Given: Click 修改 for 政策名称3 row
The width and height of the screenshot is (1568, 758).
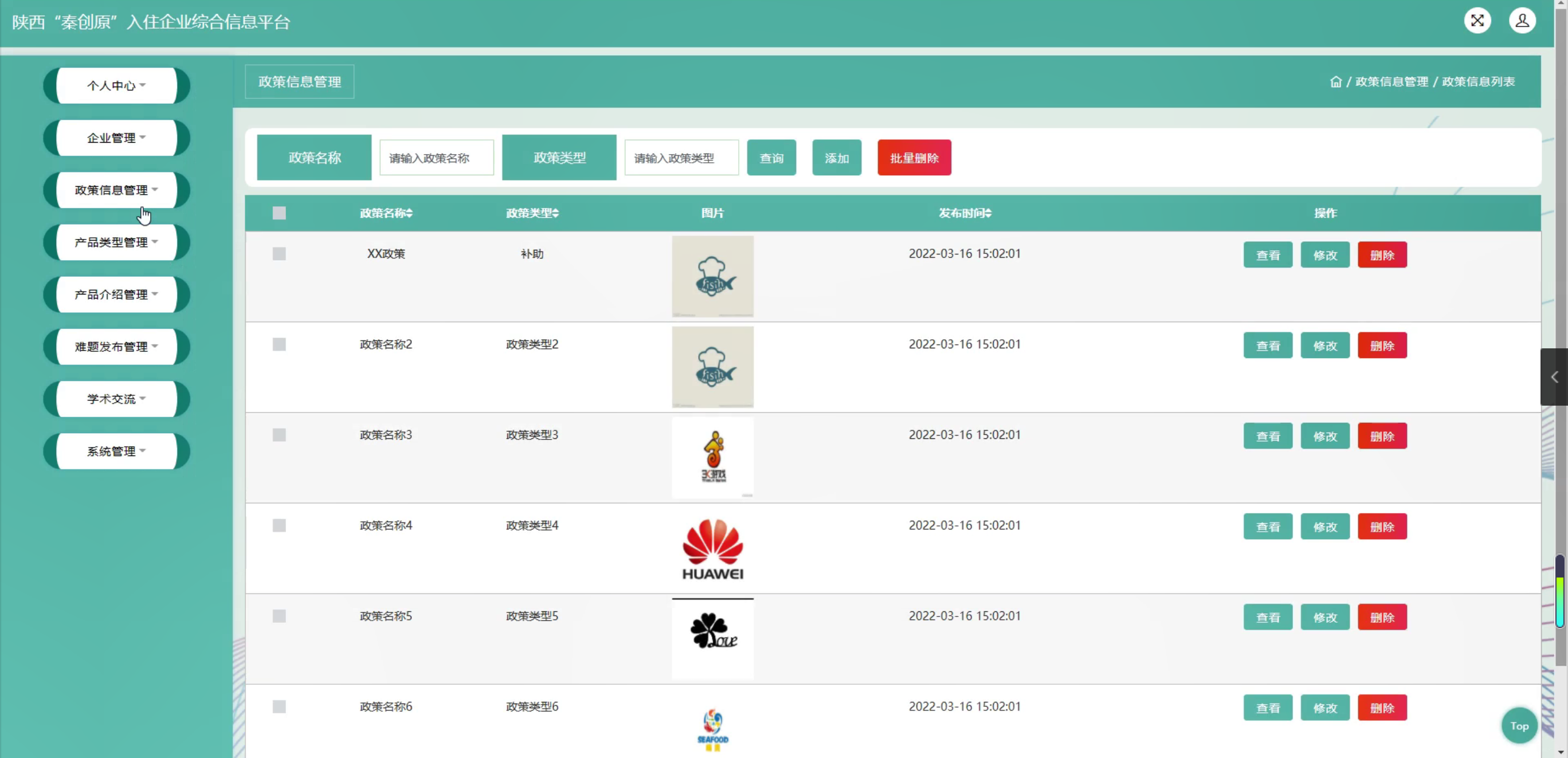Looking at the screenshot, I should click(x=1324, y=436).
